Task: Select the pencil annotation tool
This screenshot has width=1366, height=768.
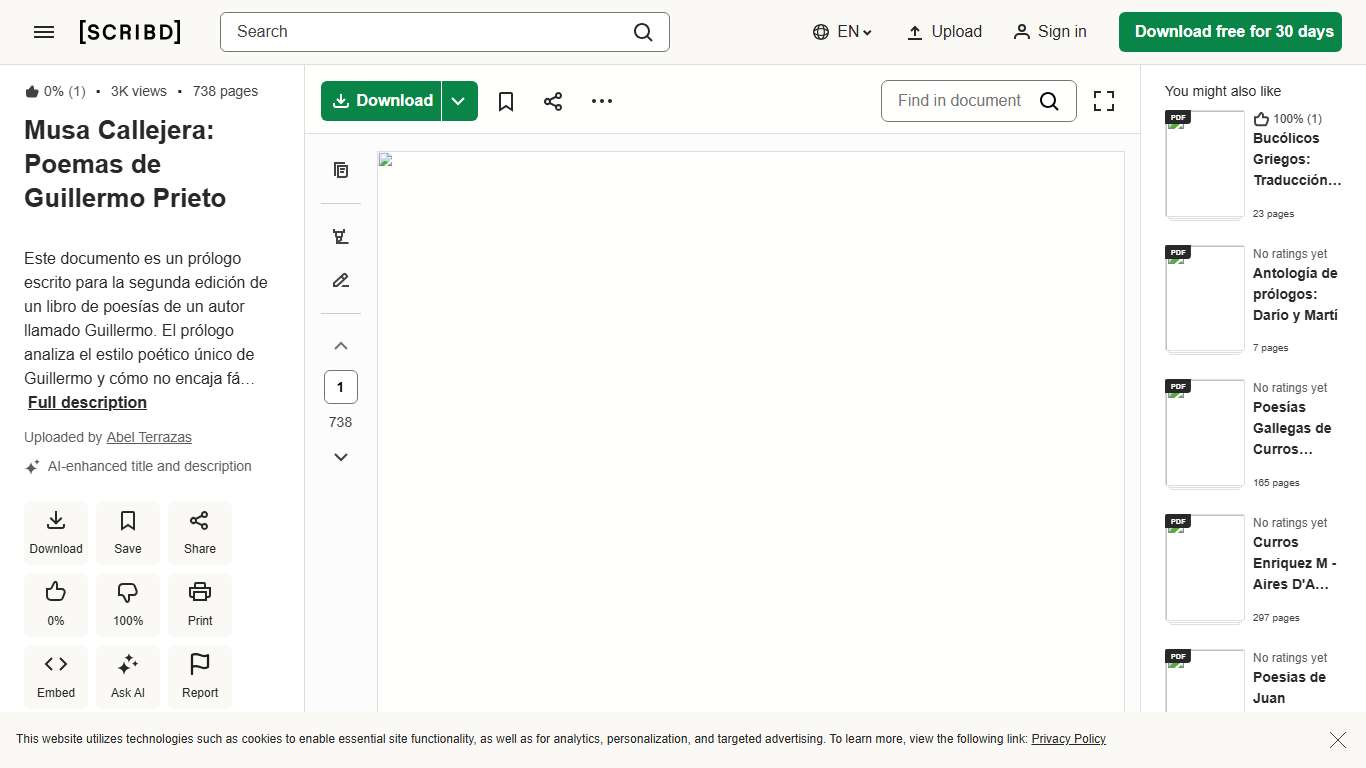Action: click(x=341, y=280)
